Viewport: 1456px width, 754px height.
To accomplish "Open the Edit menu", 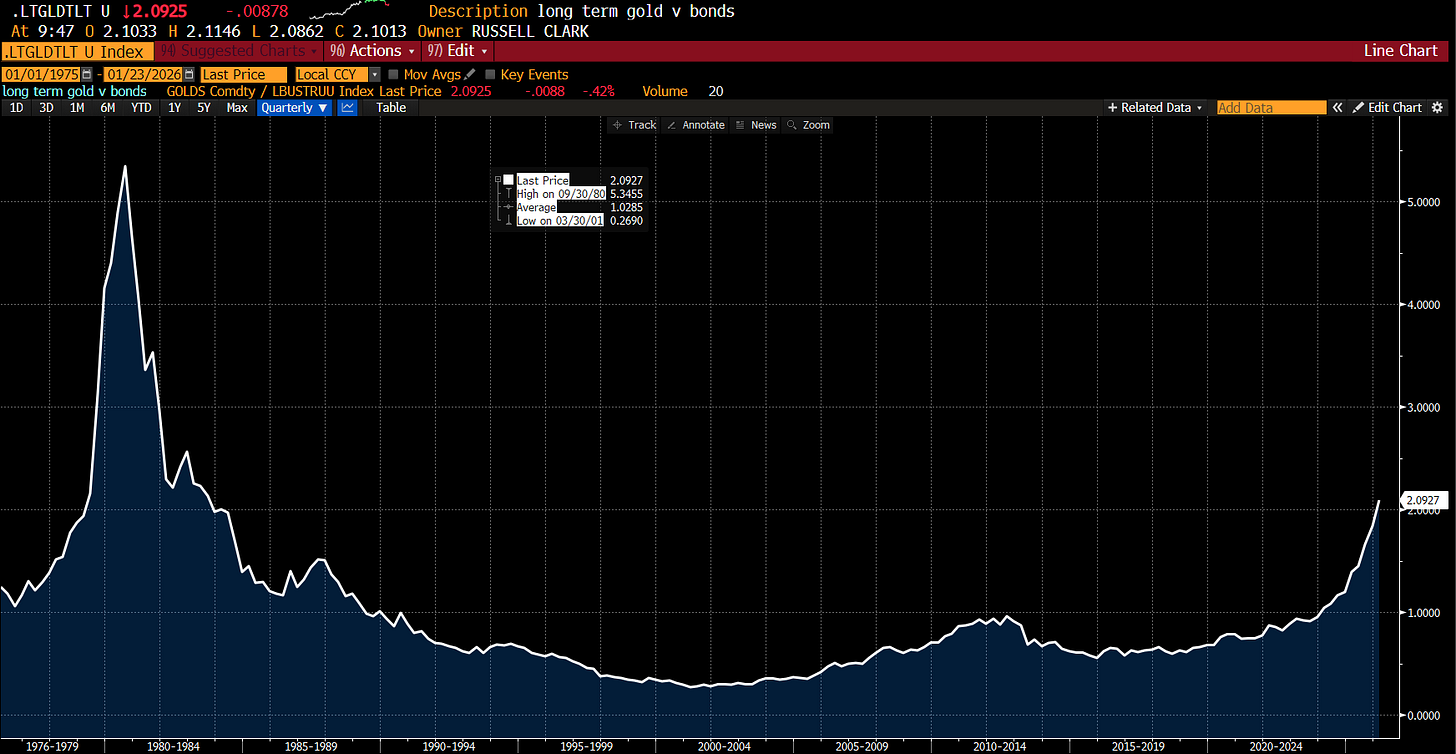I will click(x=456, y=51).
